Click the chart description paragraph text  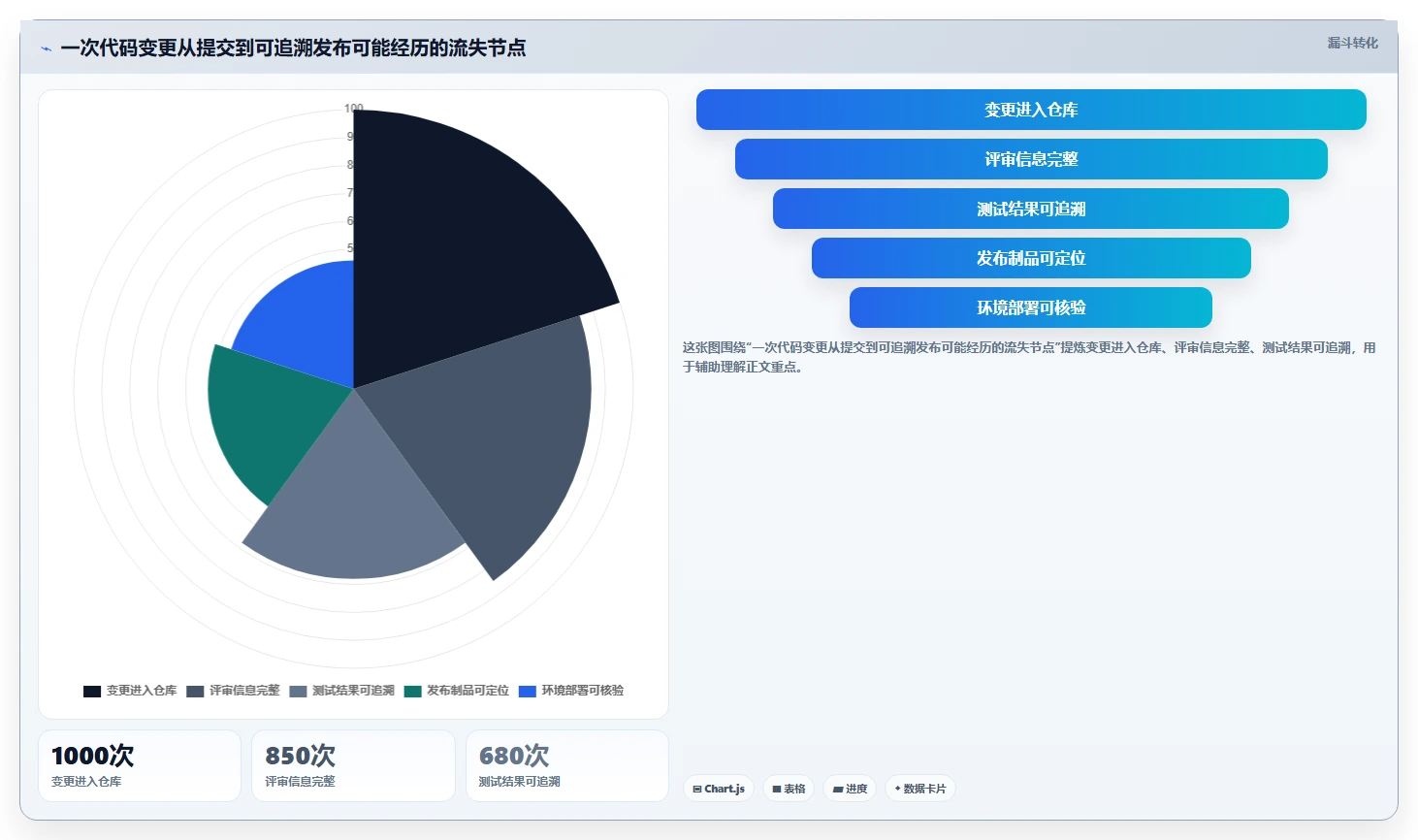[x=1029, y=357]
